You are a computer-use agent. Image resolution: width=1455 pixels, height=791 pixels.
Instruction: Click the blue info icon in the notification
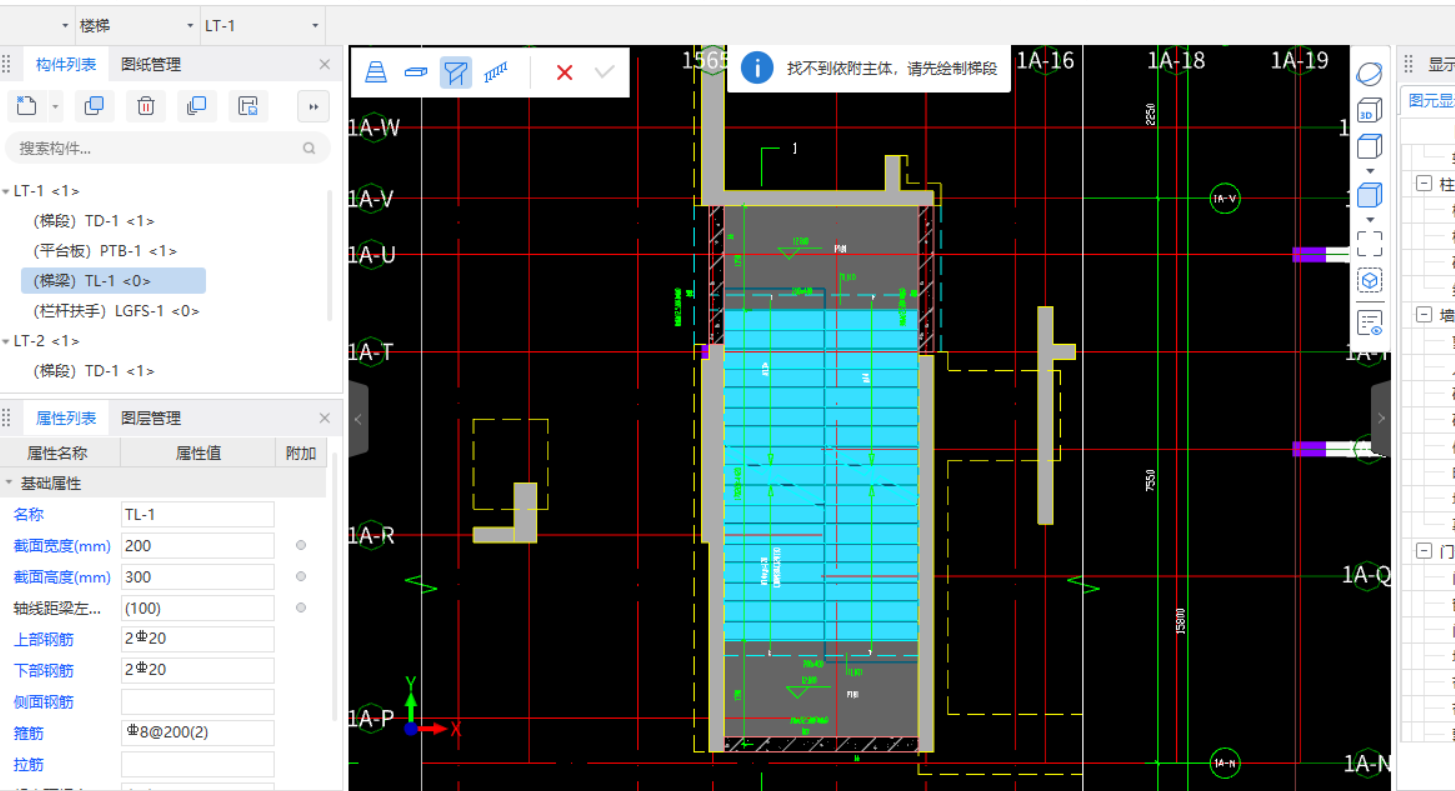pyautogui.click(x=757, y=68)
